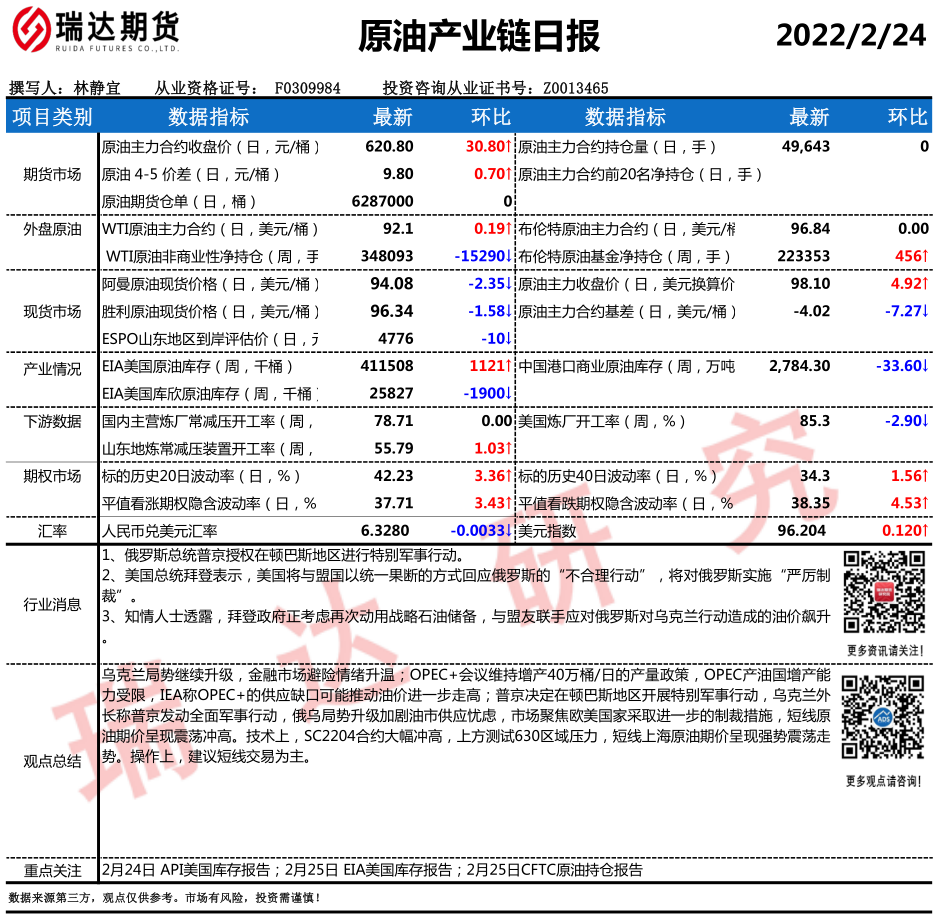Select the 期货市场 category cell
The width and height of the screenshot is (937, 918).
click(52, 174)
